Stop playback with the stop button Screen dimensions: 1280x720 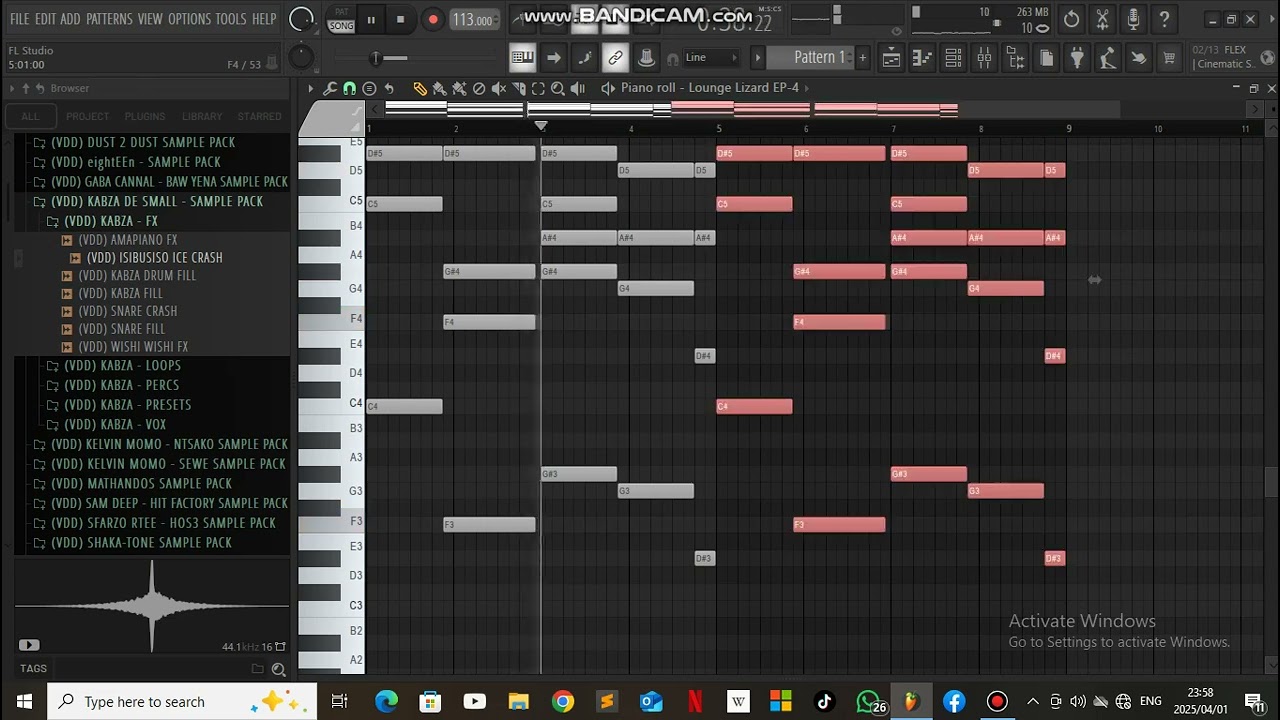tap(401, 19)
